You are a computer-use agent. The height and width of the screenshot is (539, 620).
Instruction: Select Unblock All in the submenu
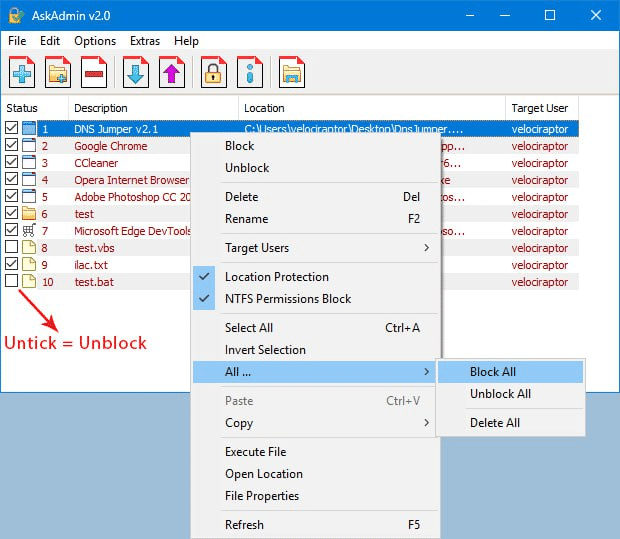(500, 394)
